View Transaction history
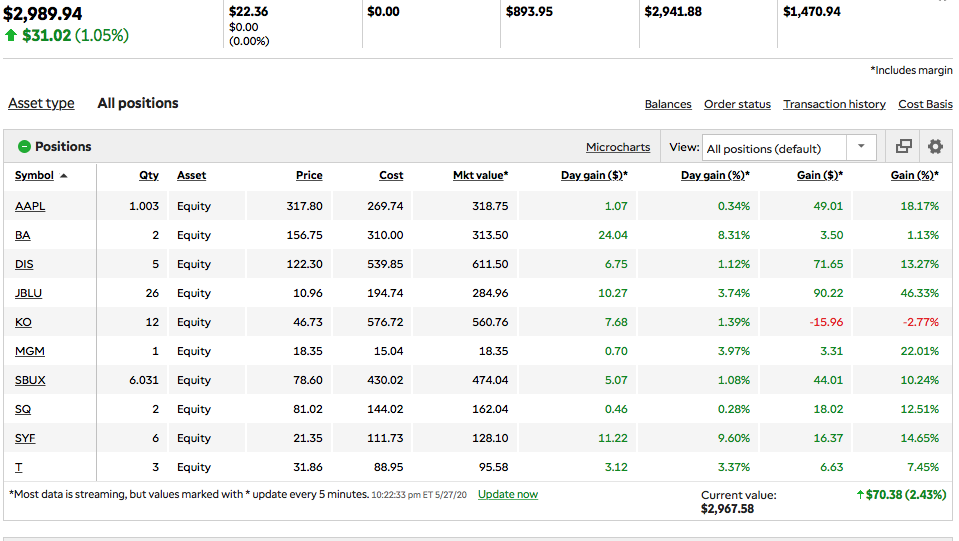959x541 pixels. click(x=834, y=104)
